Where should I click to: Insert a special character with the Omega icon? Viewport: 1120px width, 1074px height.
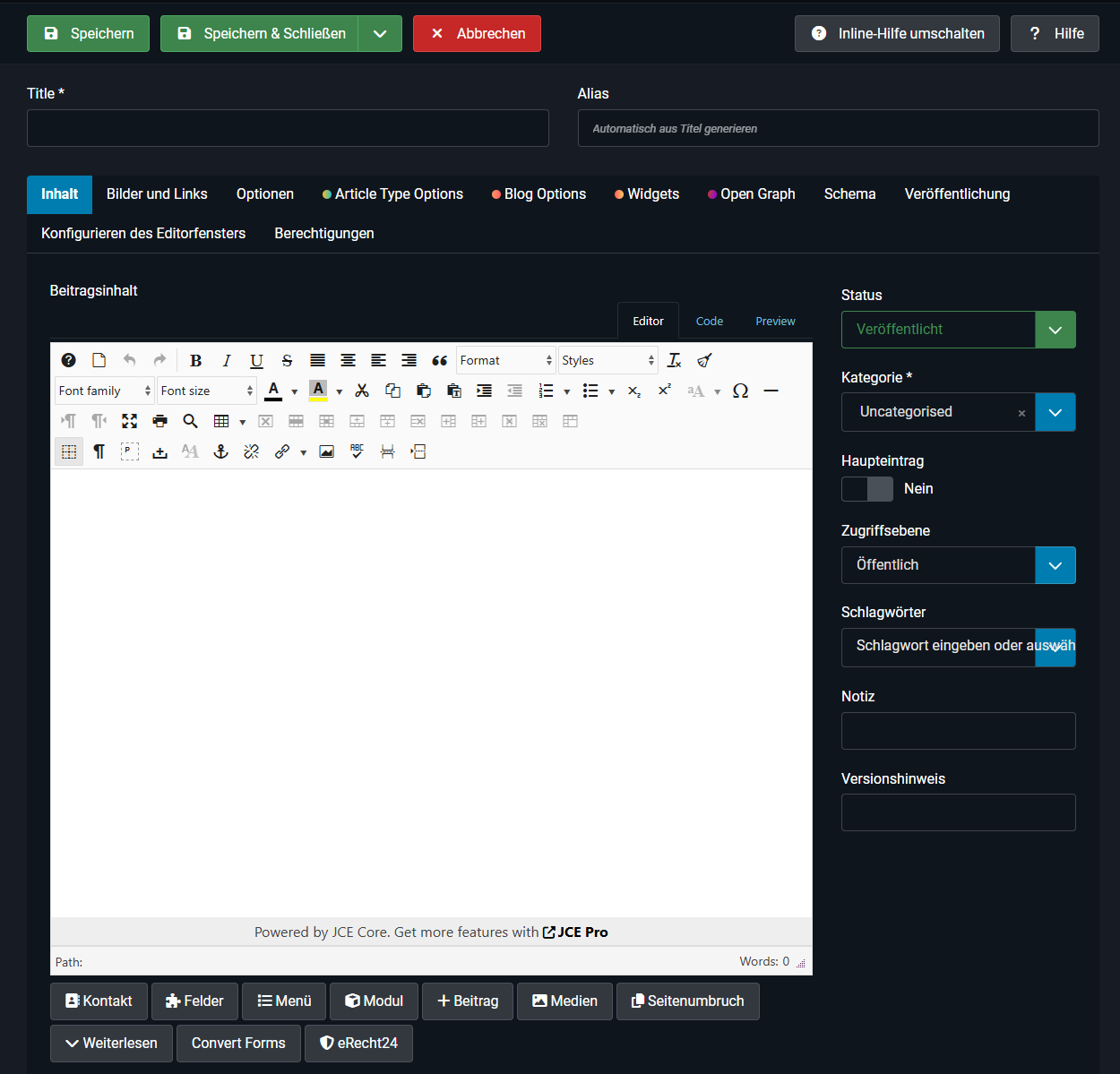pyautogui.click(x=740, y=391)
